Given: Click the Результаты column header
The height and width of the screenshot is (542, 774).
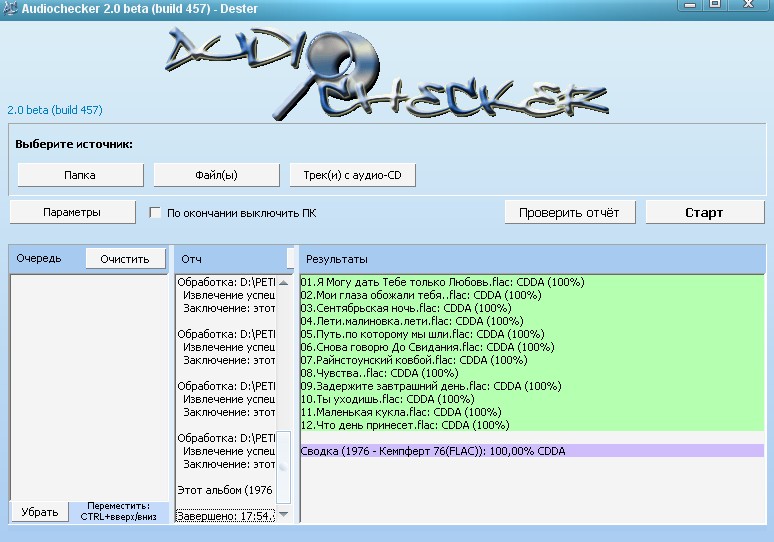Looking at the screenshot, I should tap(337, 259).
